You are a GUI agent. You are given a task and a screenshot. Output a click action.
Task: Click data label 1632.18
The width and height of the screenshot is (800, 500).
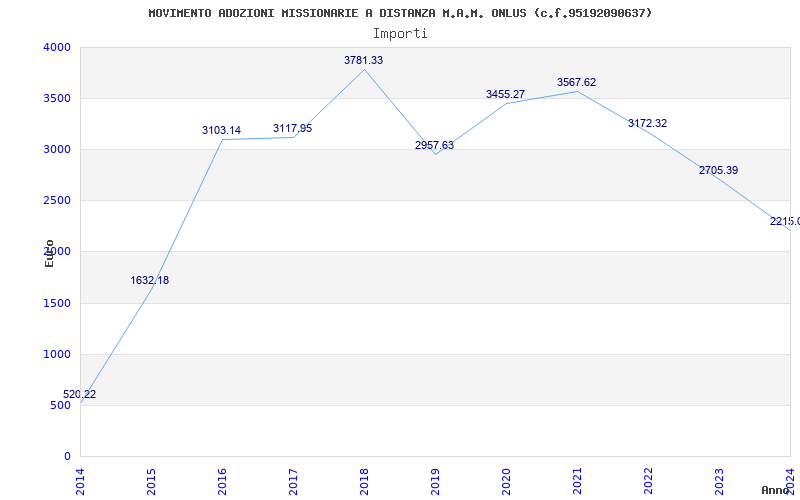(x=149, y=280)
